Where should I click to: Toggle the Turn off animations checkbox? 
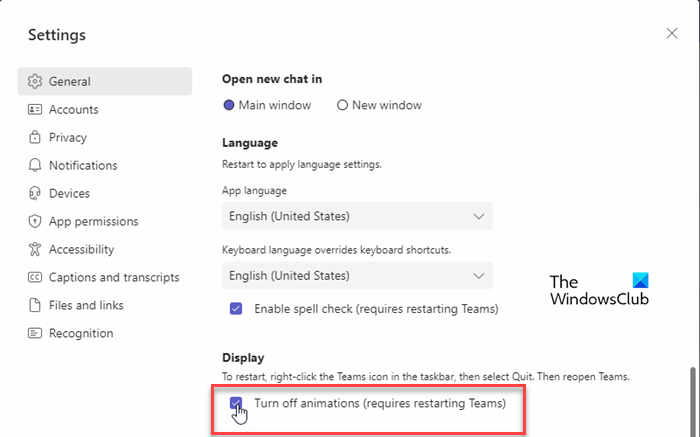236,403
